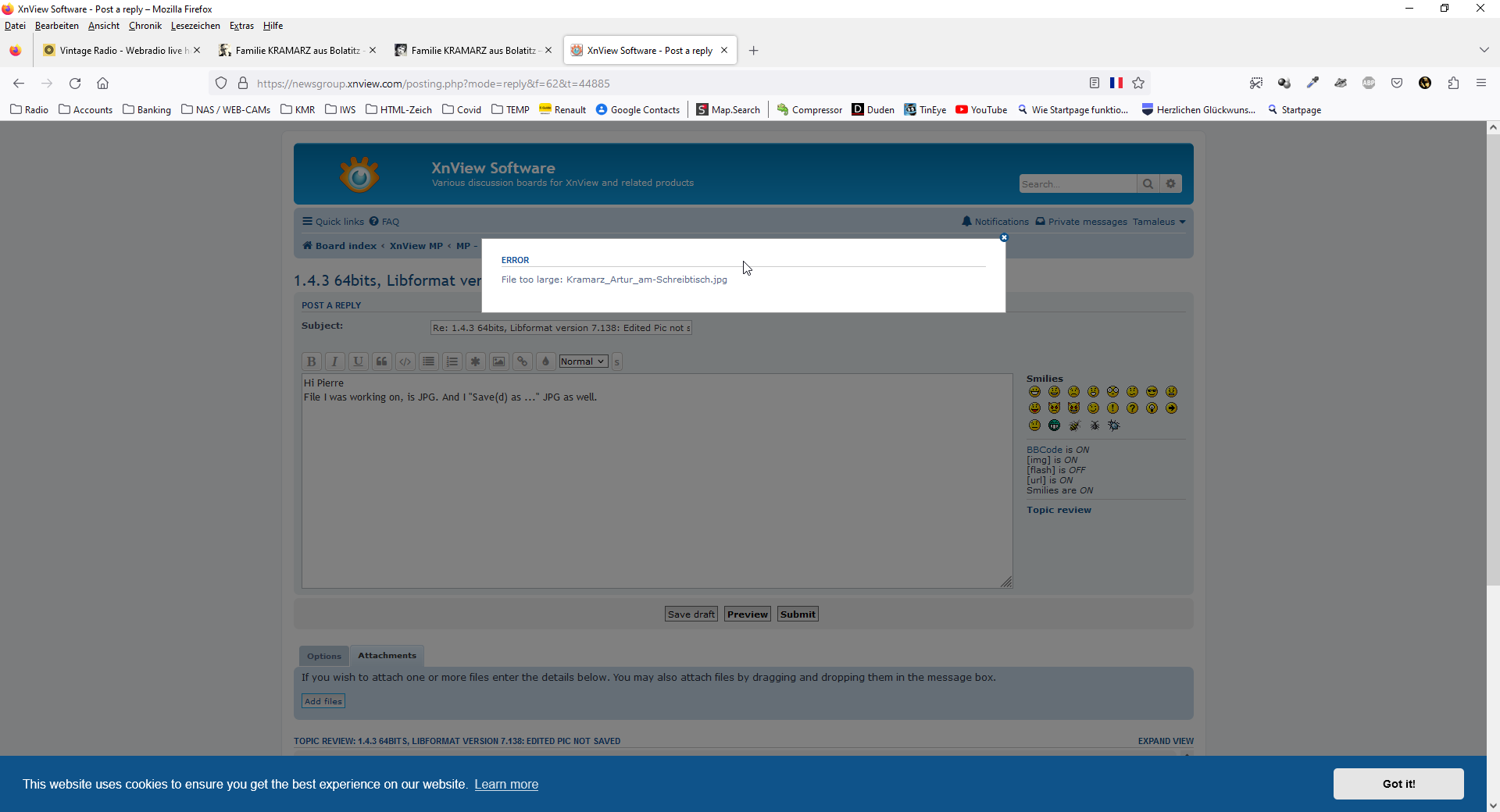Click the forum search magnifier button
Image resolution: width=1500 pixels, height=812 pixels.
pos(1148,183)
